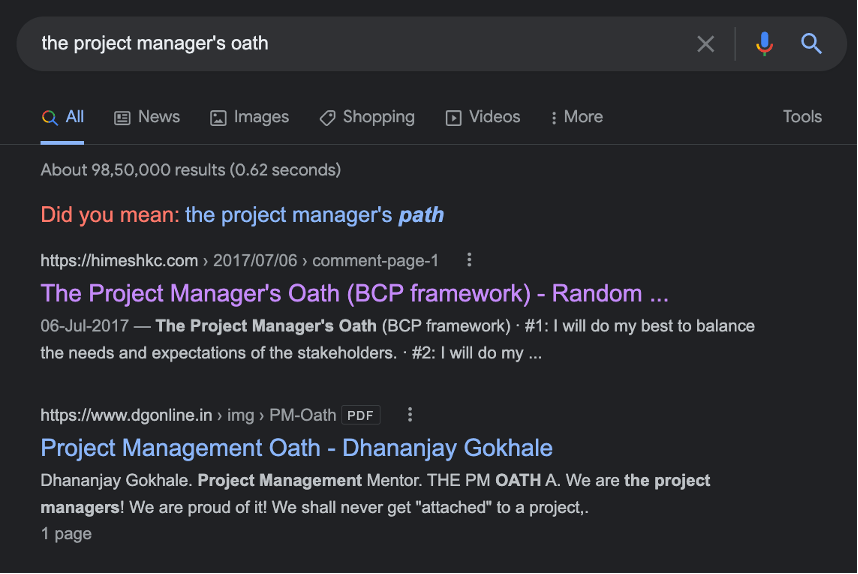
Task: Follow the suggested "the project manager's path" link
Action: pos(314,215)
